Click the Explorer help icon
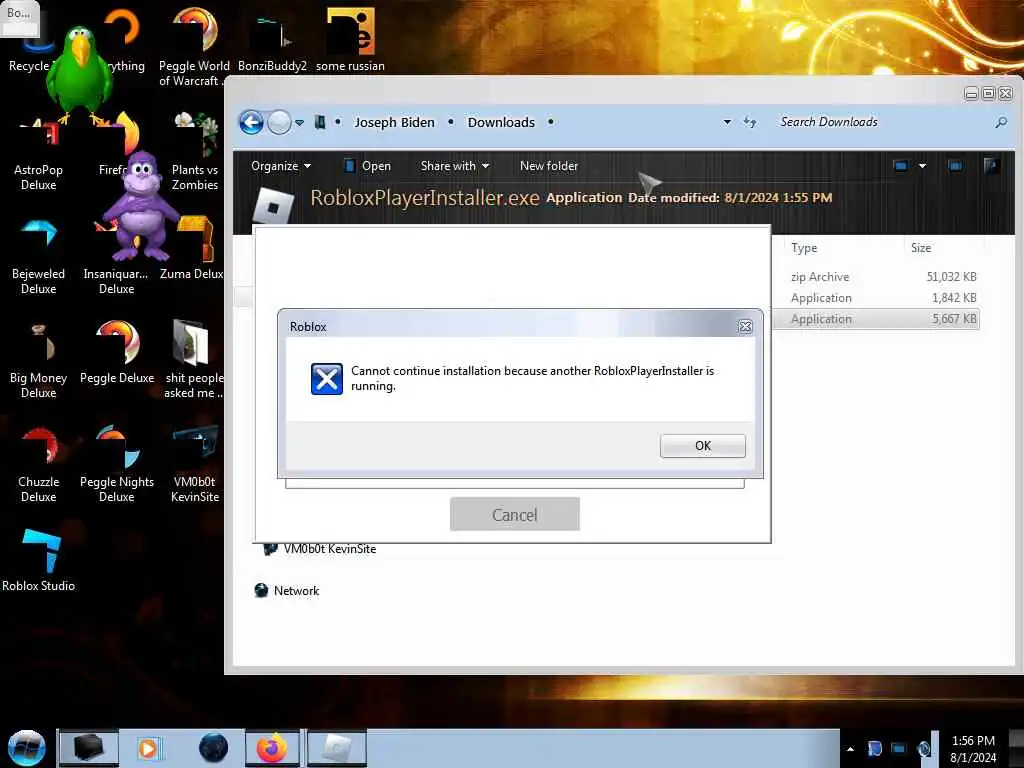This screenshot has height=768, width=1024. pyautogui.click(x=991, y=166)
